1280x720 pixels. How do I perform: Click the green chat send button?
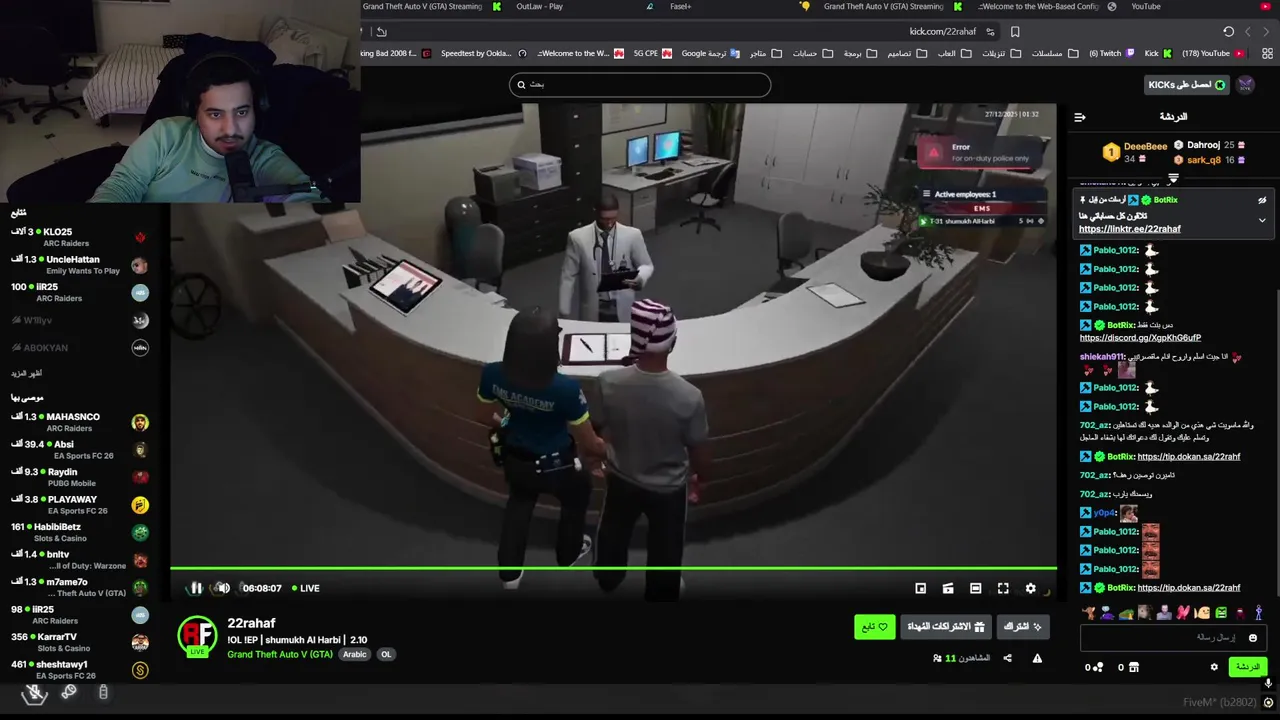[1247, 667]
